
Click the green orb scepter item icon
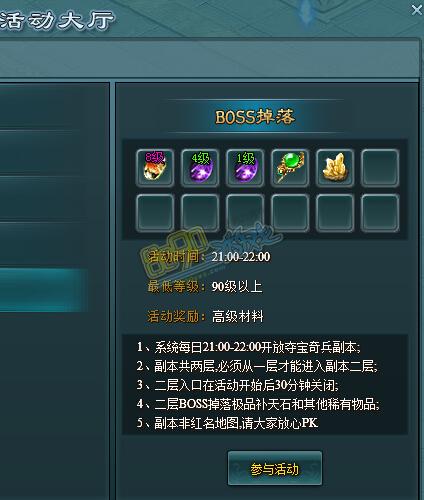pyautogui.click(x=290, y=168)
